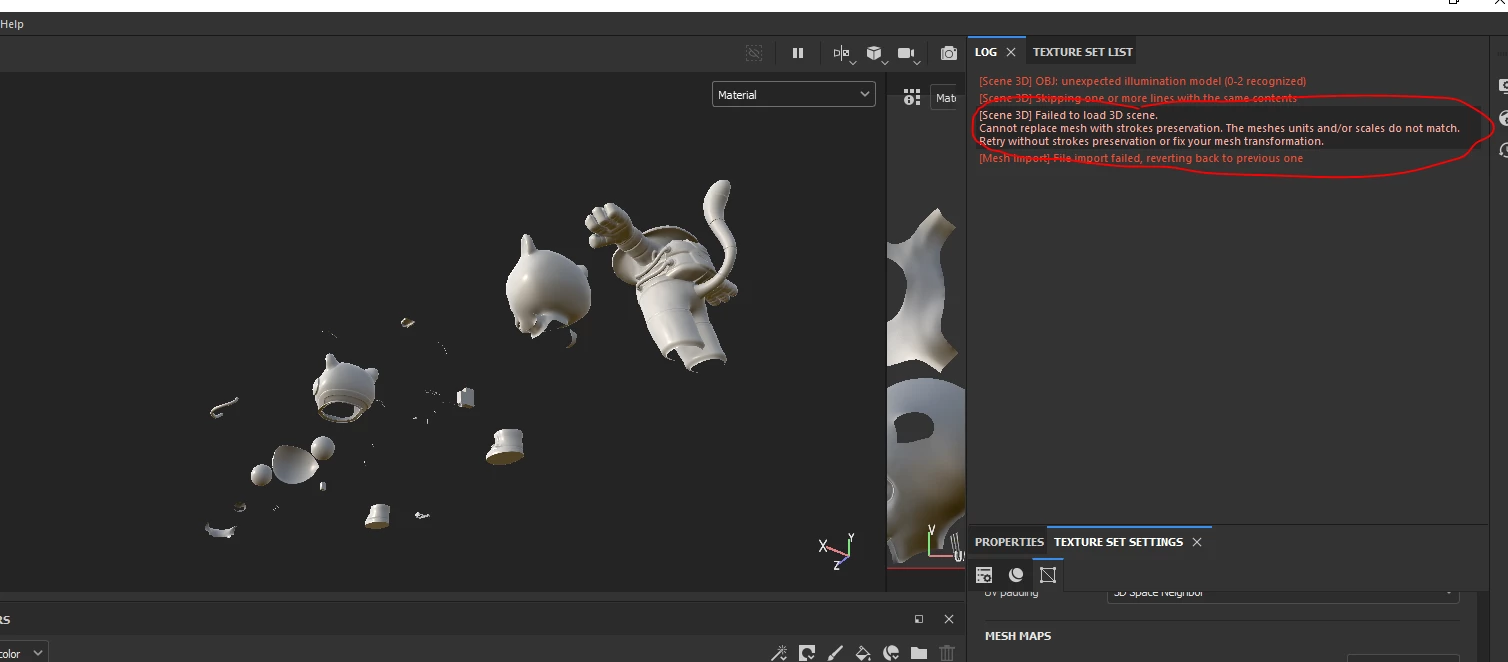The height and width of the screenshot is (662, 1508).
Task: Open the 3D cube view mode dropdown
Action: point(875,53)
